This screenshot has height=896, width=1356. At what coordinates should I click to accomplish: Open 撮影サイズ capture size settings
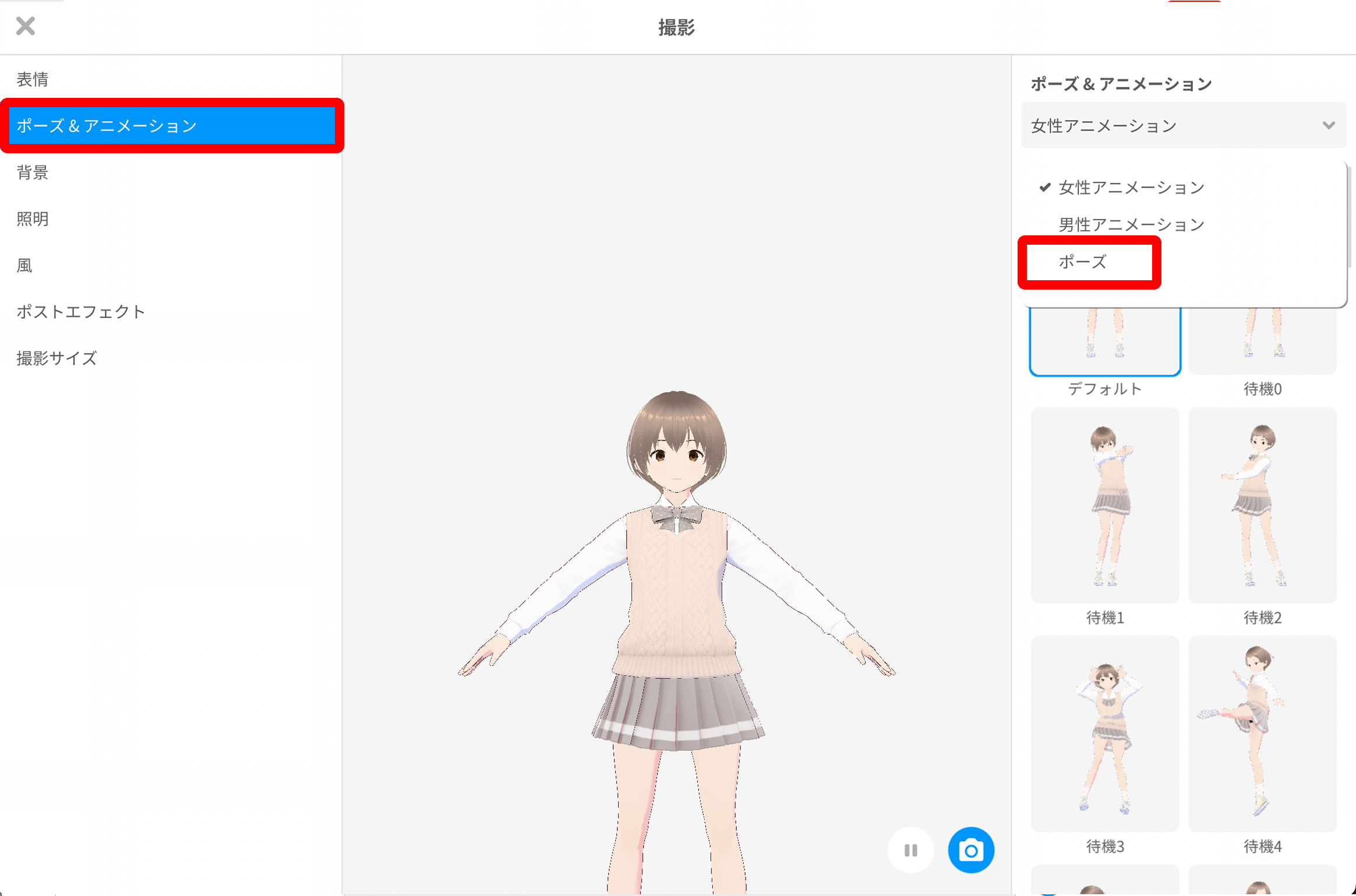[x=57, y=358]
